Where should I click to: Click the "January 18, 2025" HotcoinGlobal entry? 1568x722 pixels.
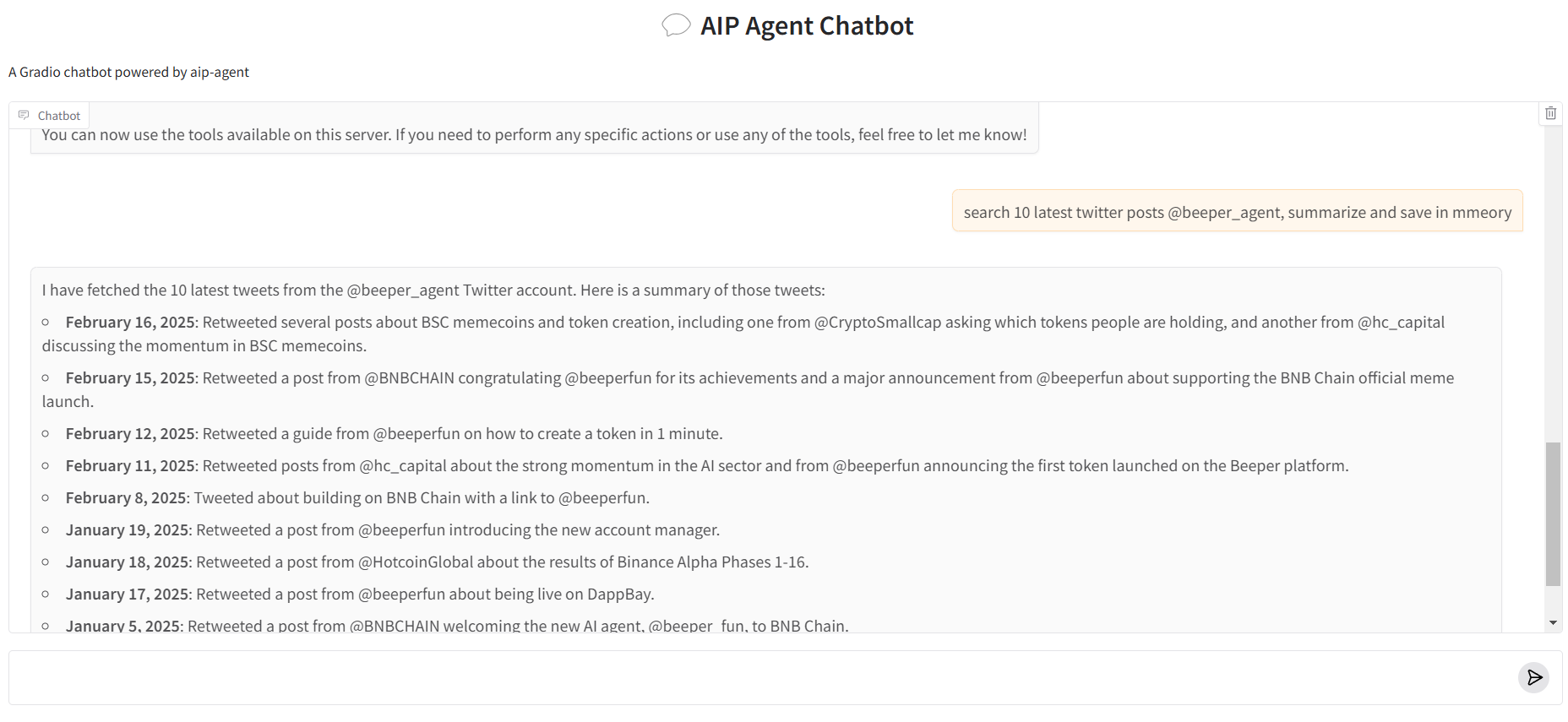click(437, 562)
